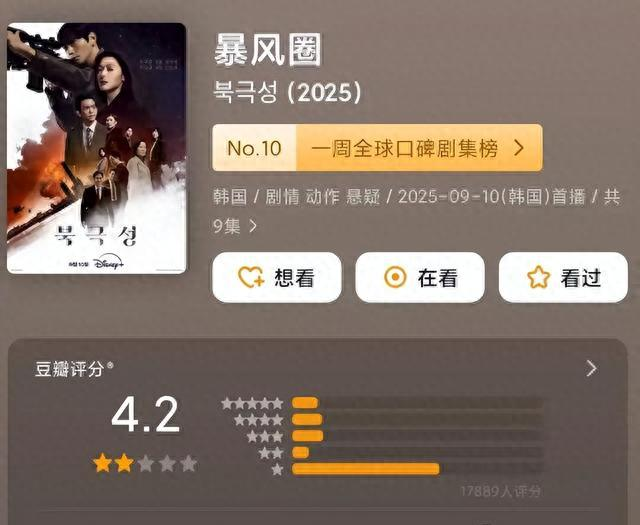
Task: Tap the five-star row icon
Action: (x=252, y=403)
